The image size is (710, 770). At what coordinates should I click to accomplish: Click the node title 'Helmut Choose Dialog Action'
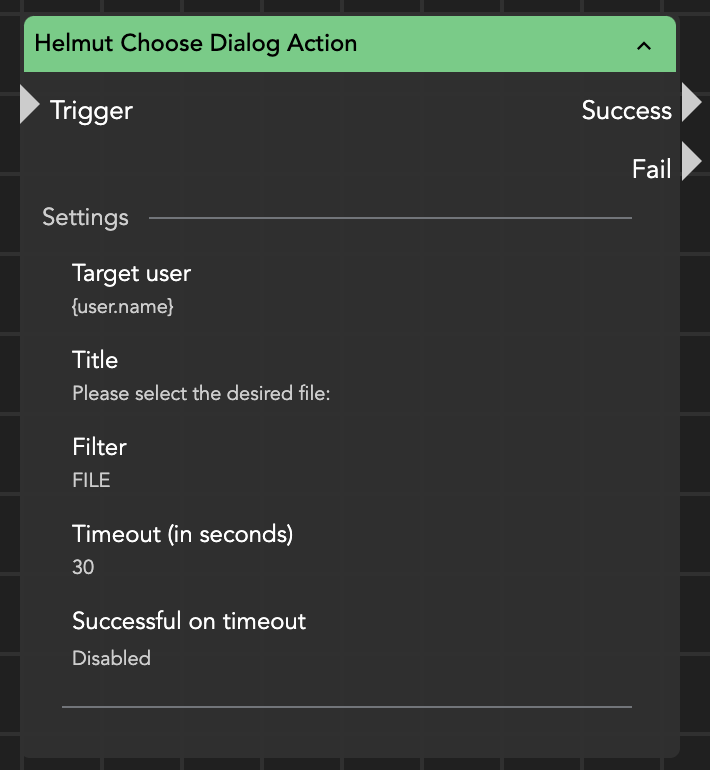click(195, 44)
